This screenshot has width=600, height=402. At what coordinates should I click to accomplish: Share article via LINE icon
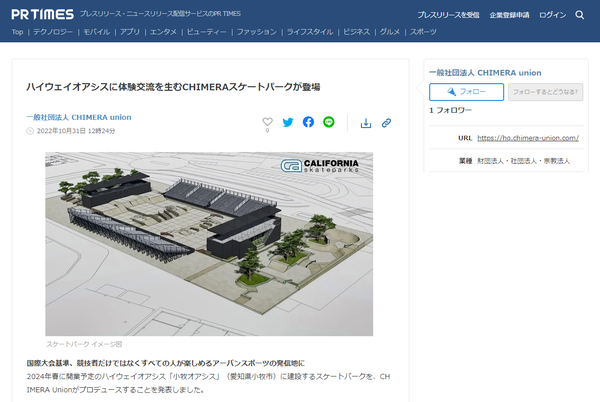(328, 122)
